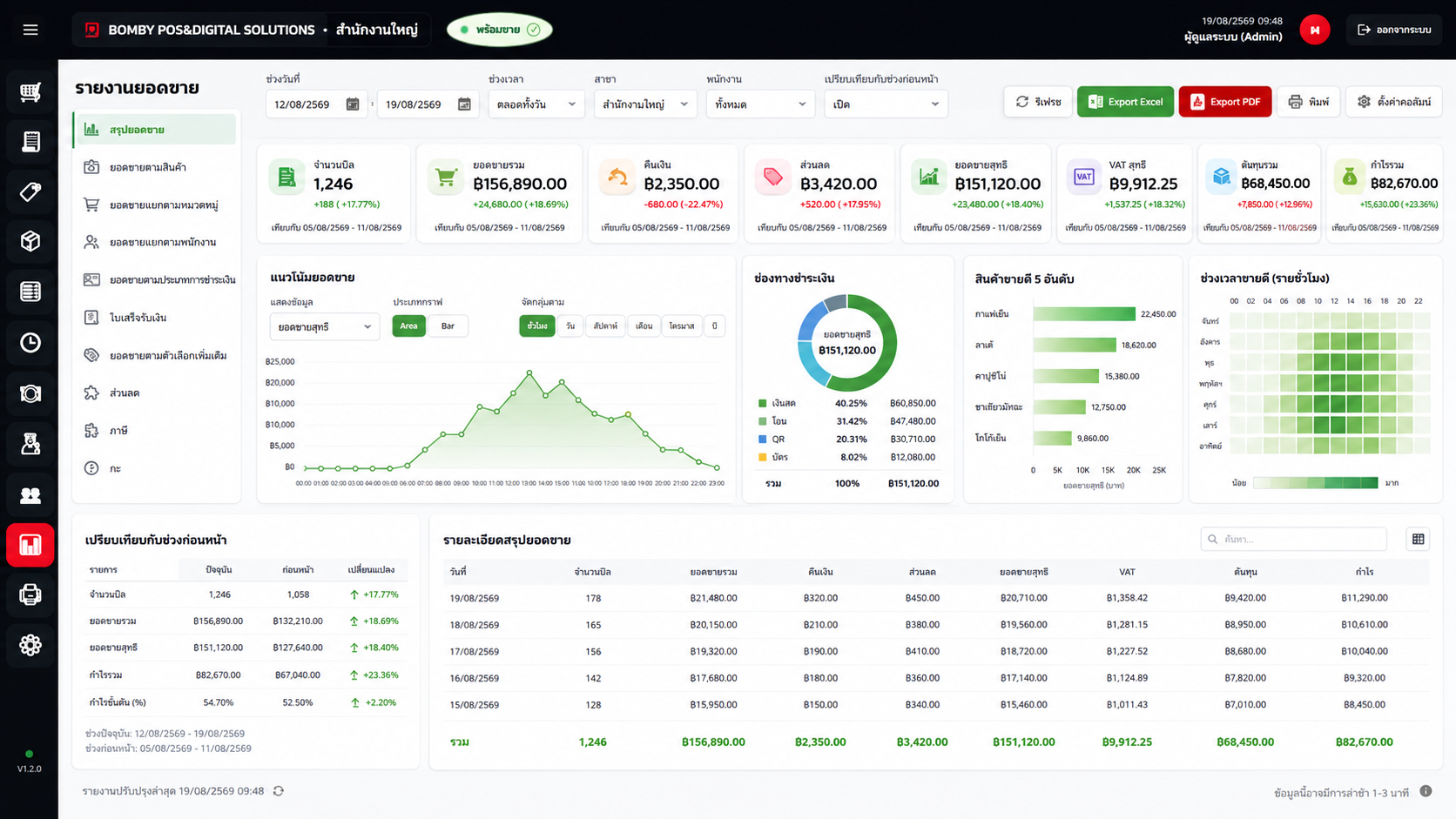Open the แสดงข้อมูล ยอดขายสุทธิ dropdown
The height and width of the screenshot is (819, 1456).
(x=324, y=327)
